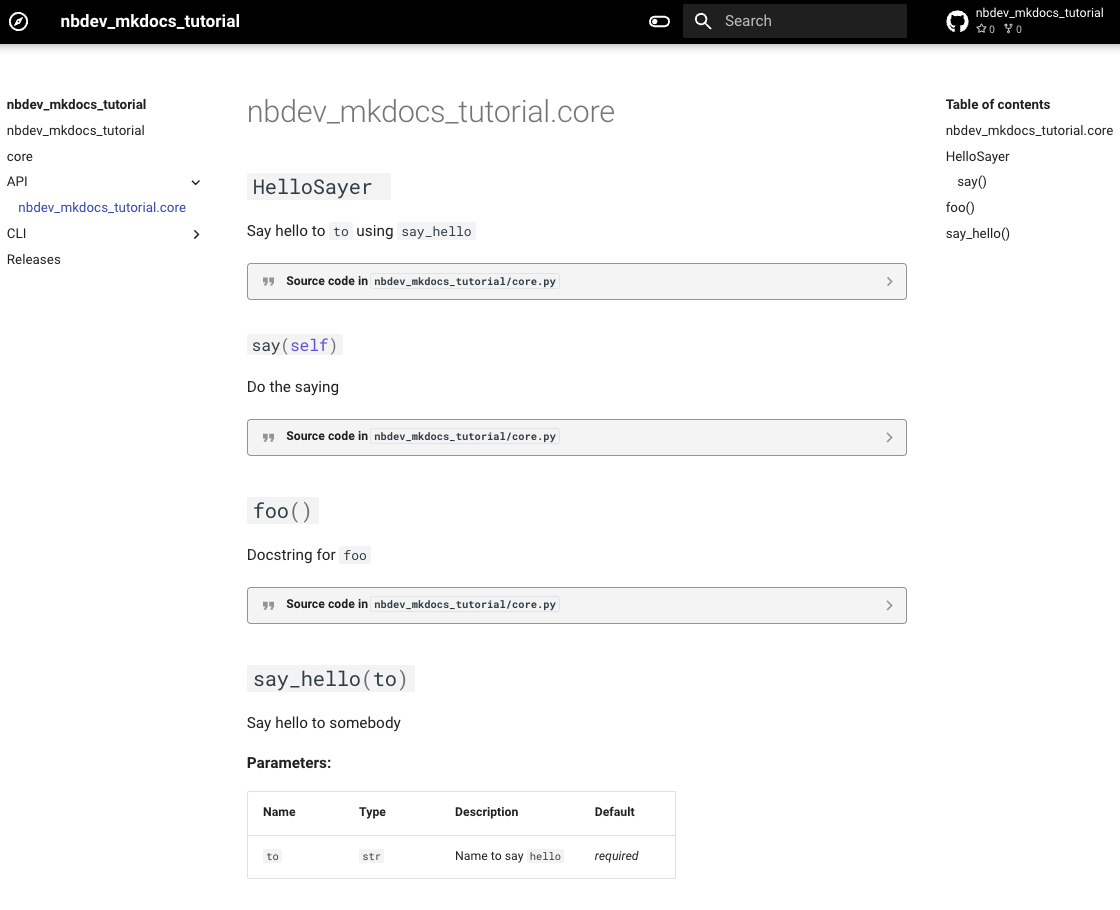Expand source code arrow under say(self)
This screenshot has height=910, width=1120.
tap(889, 437)
